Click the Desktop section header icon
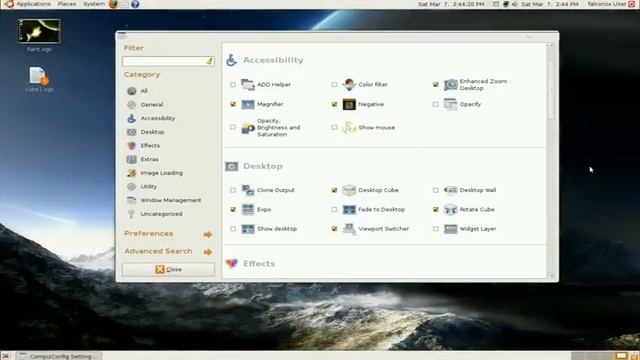The width and height of the screenshot is (640, 360). (x=231, y=166)
